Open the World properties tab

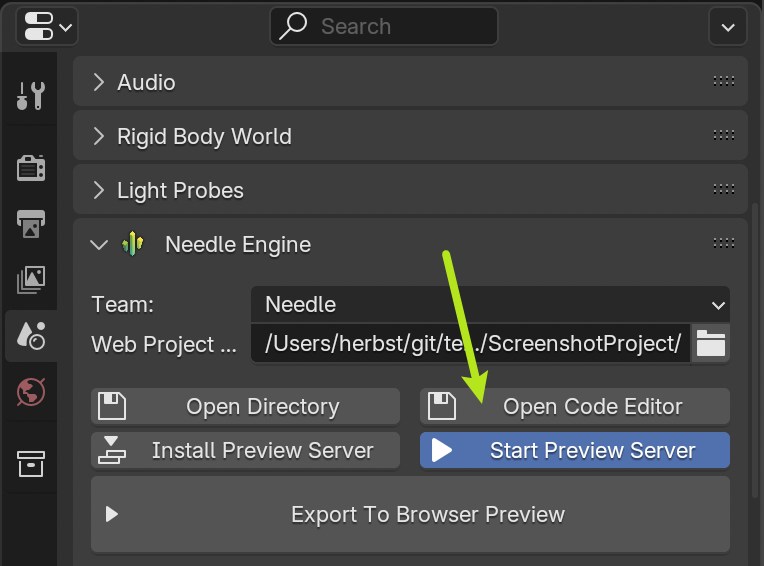[31, 392]
